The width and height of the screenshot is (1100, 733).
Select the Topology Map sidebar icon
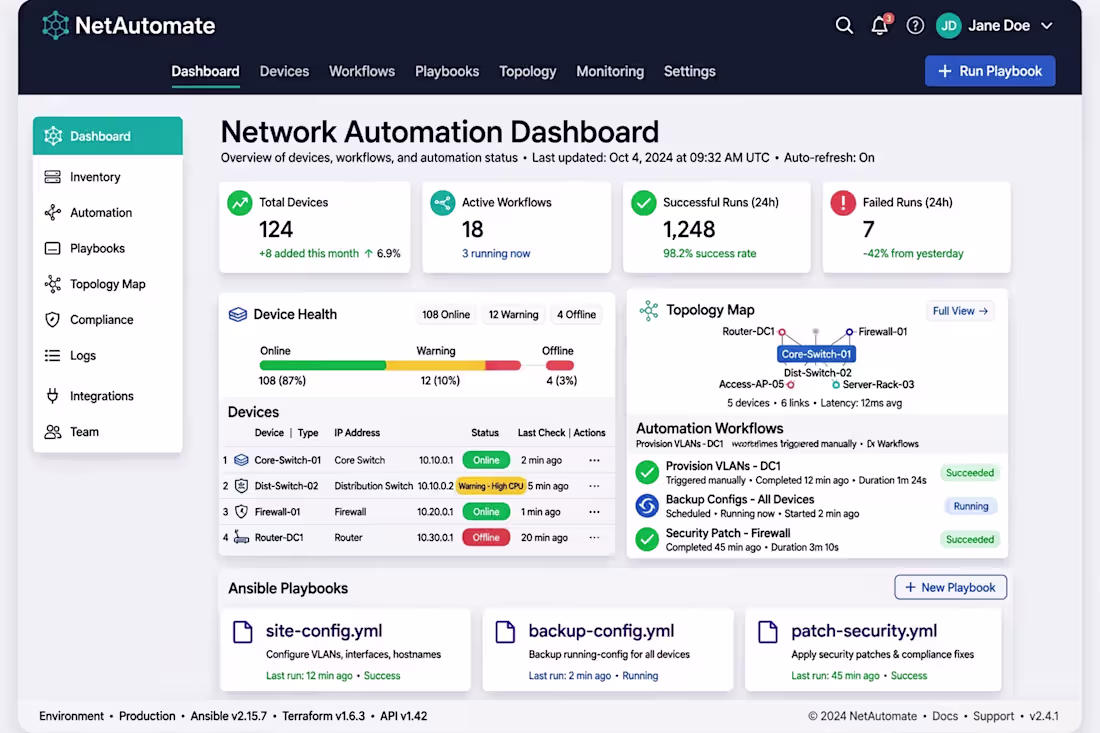pos(53,284)
